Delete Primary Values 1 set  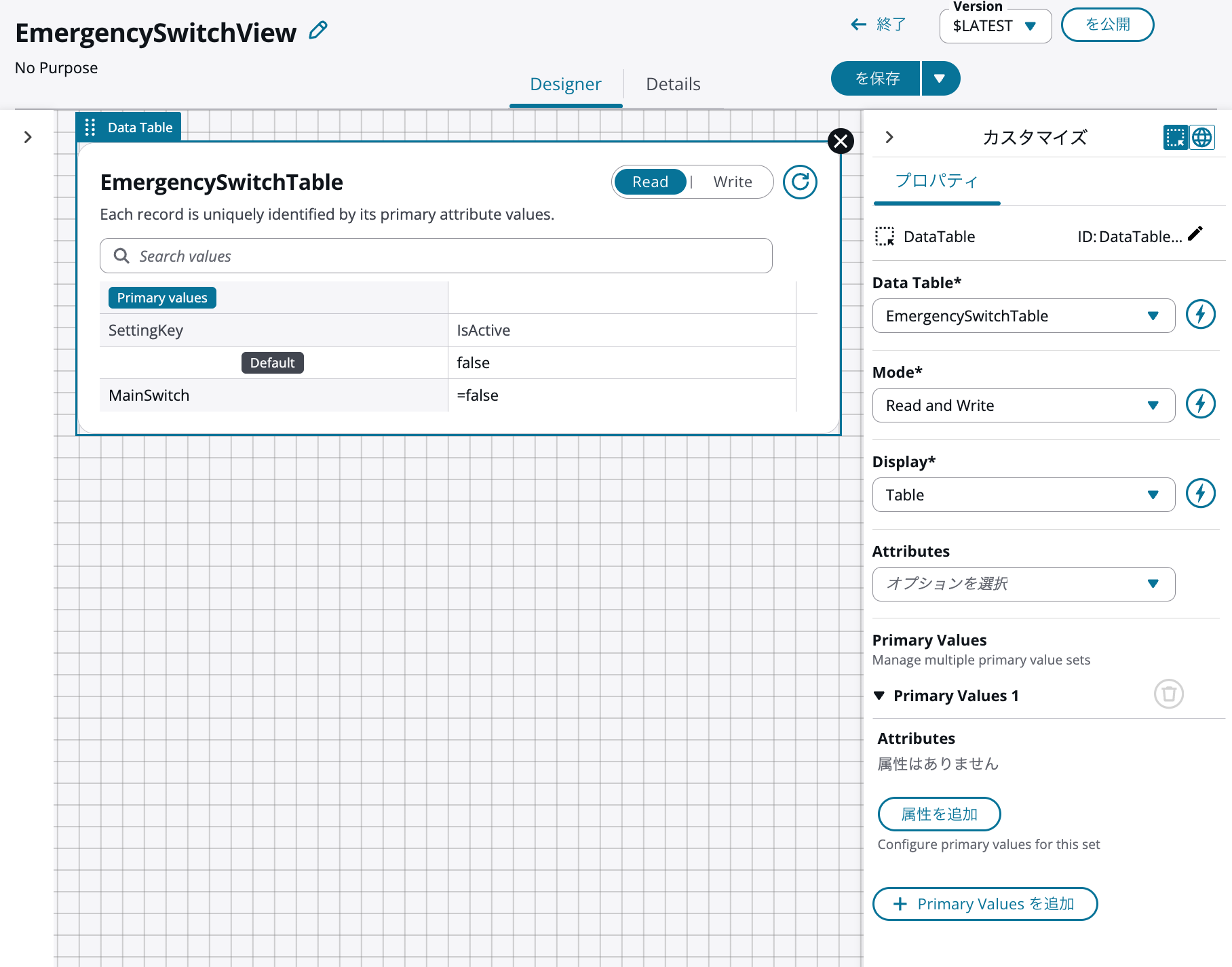(x=1168, y=694)
